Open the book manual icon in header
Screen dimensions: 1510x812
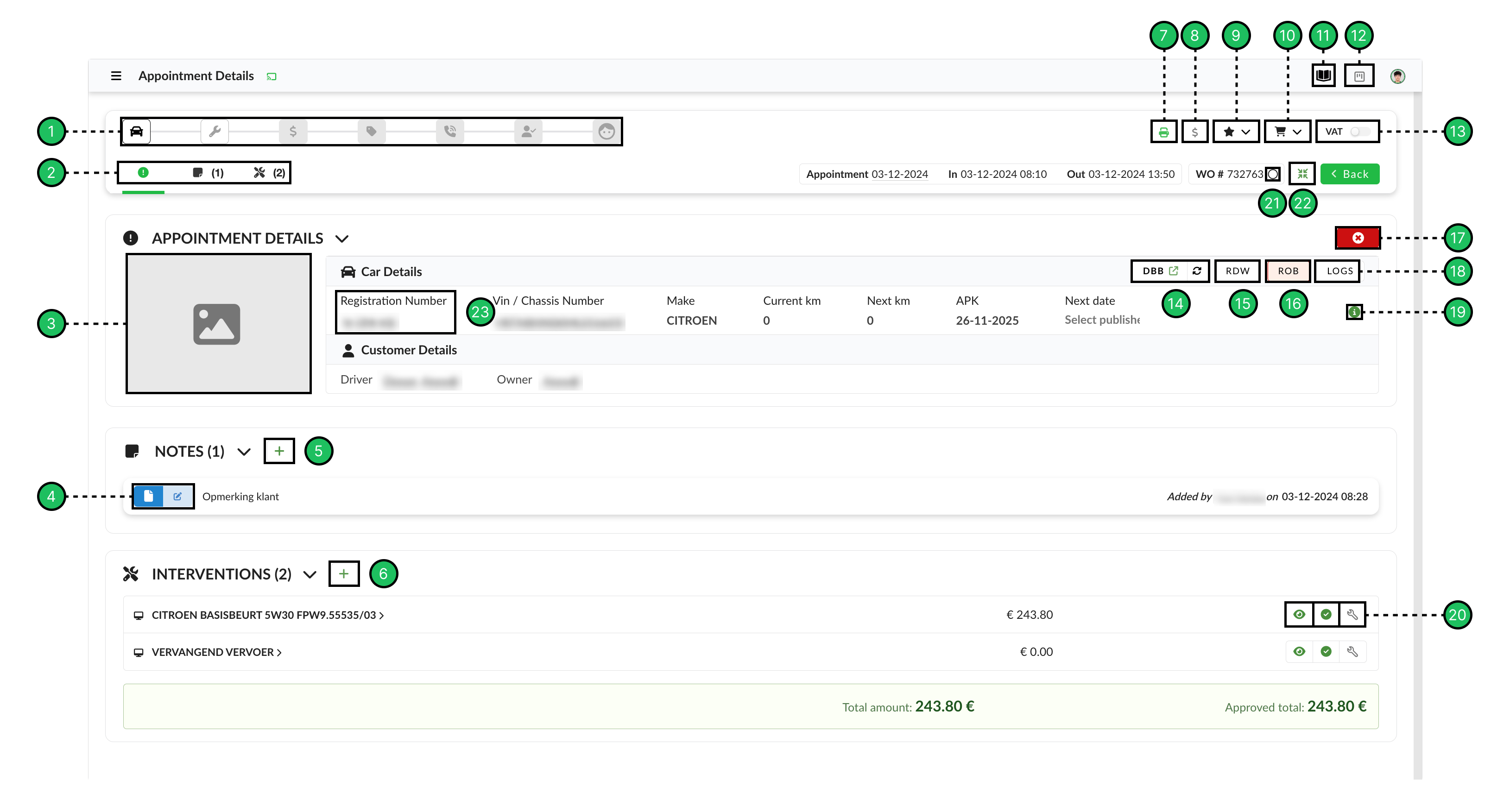click(1323, 76)
